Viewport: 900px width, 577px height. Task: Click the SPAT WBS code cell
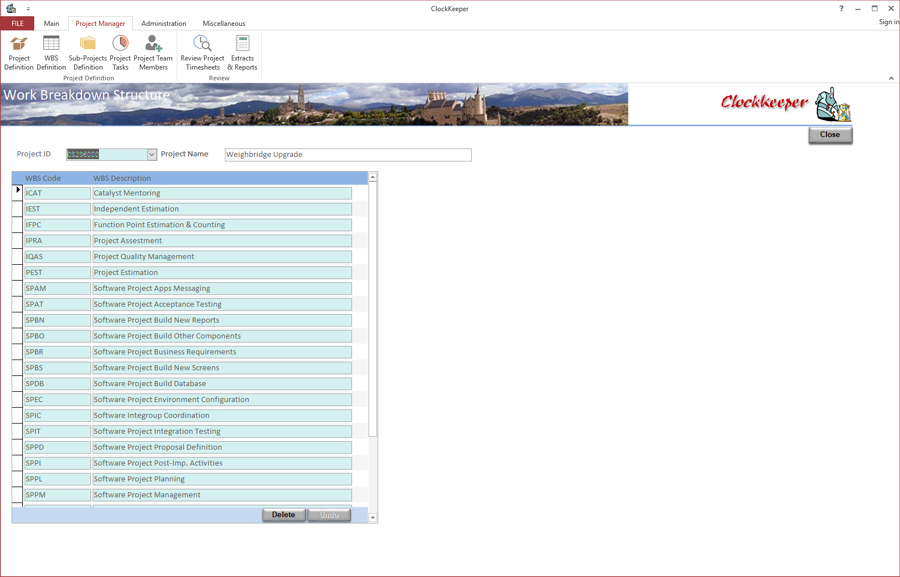[x=57, y=304]
